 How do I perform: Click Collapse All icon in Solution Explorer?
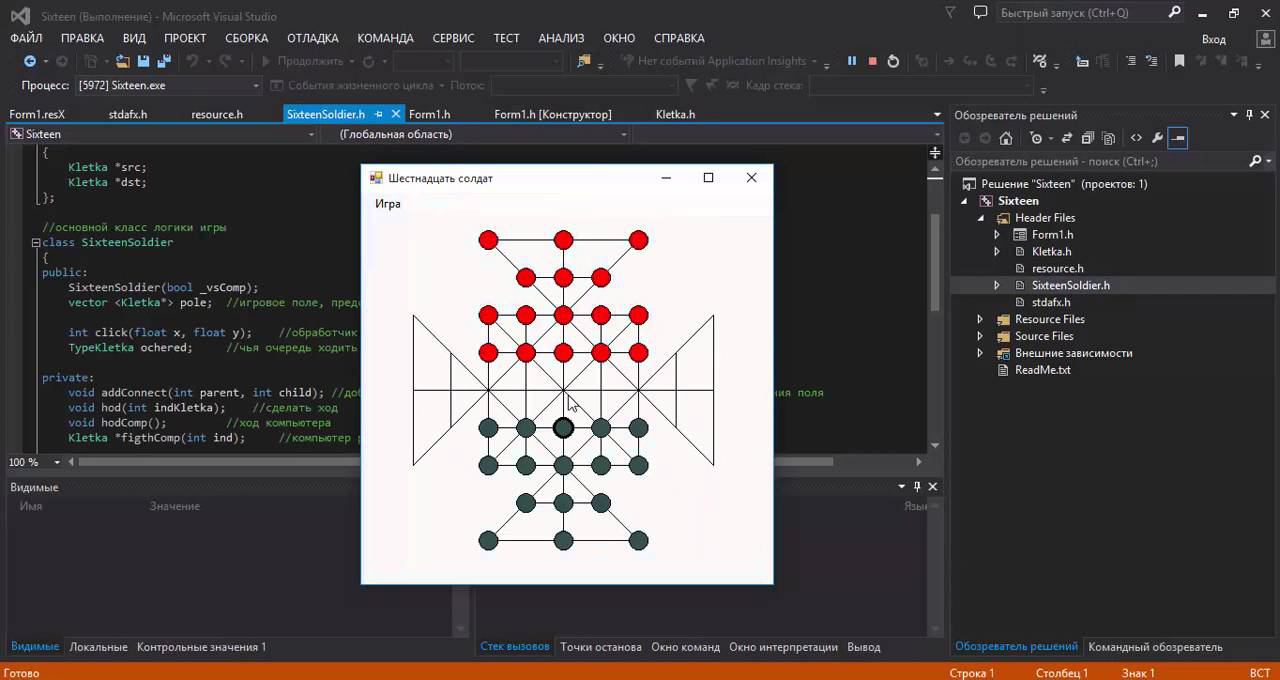pos(1088,138)
